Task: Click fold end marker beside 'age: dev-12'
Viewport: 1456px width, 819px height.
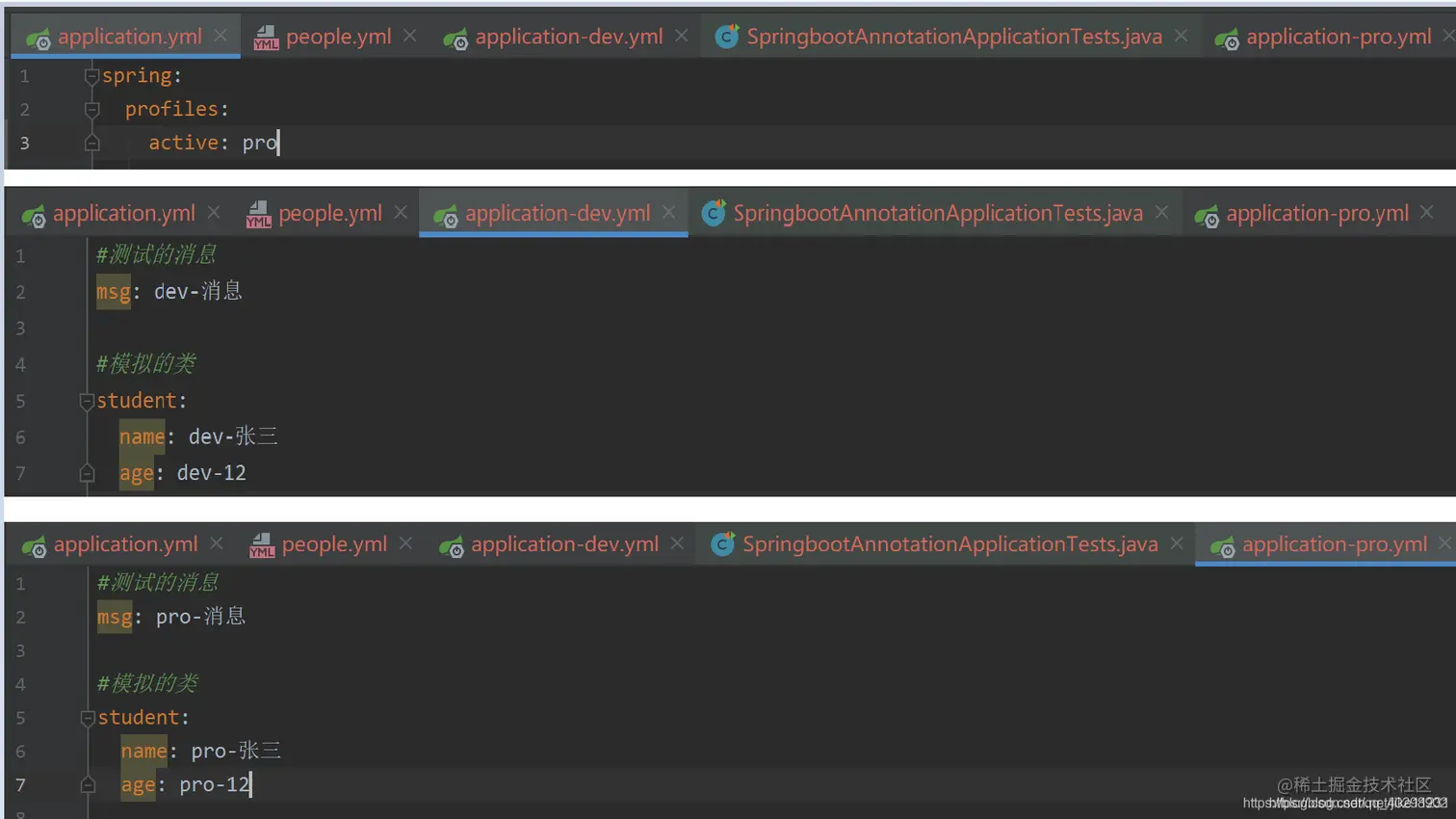Action: [x=87, y=473]
